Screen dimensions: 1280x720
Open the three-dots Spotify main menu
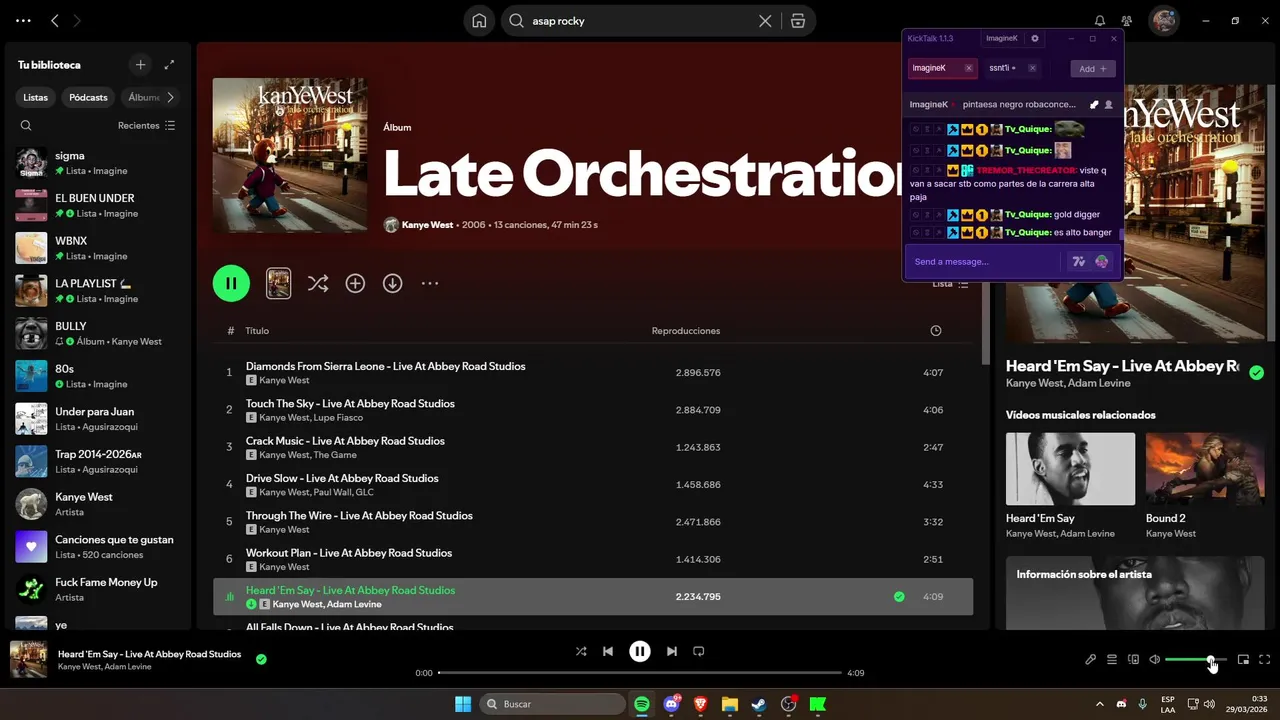pos(23,21)
